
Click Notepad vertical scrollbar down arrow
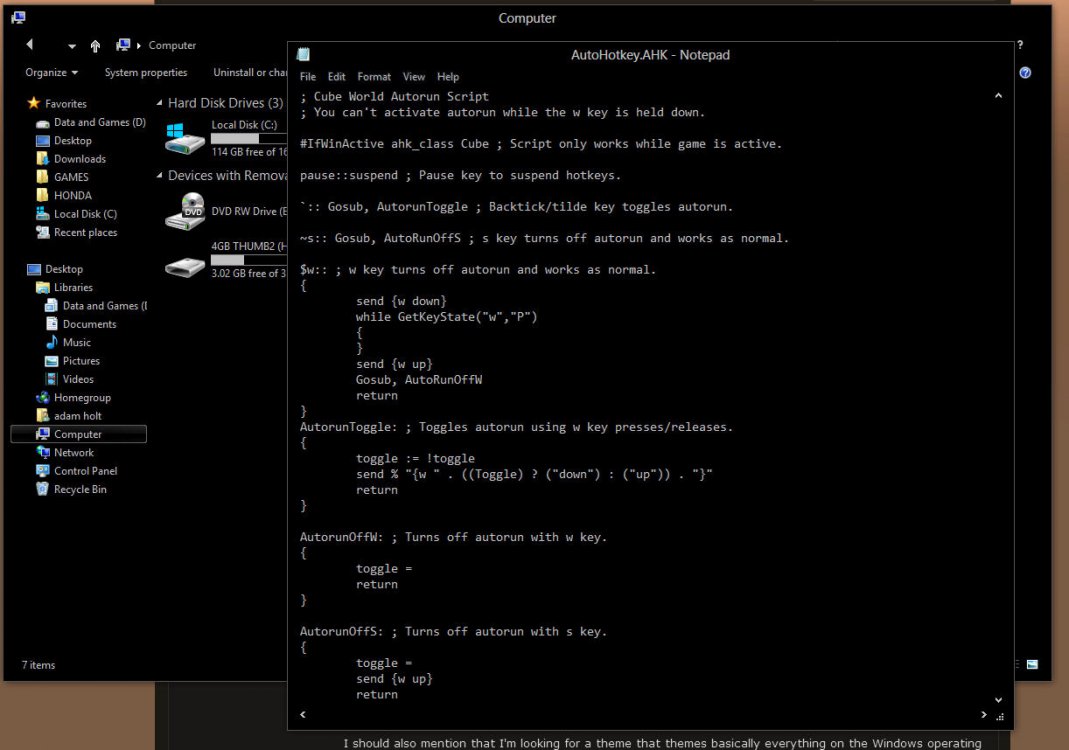pos(998,700)
